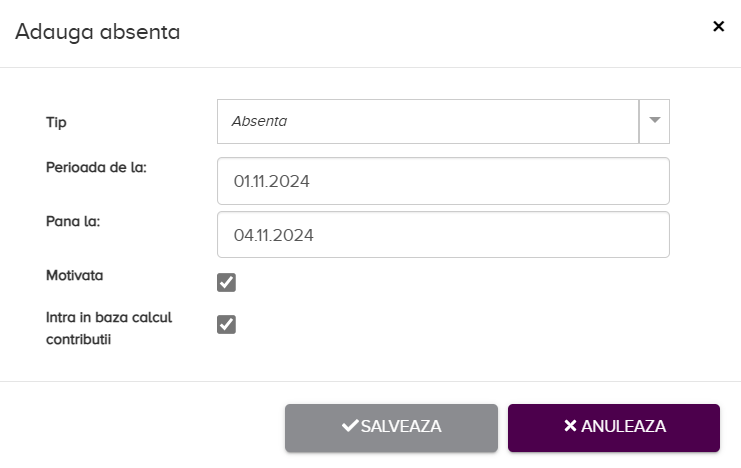
Task: Open the Tip combo box showing Absenta
Action: pos(427,121)
